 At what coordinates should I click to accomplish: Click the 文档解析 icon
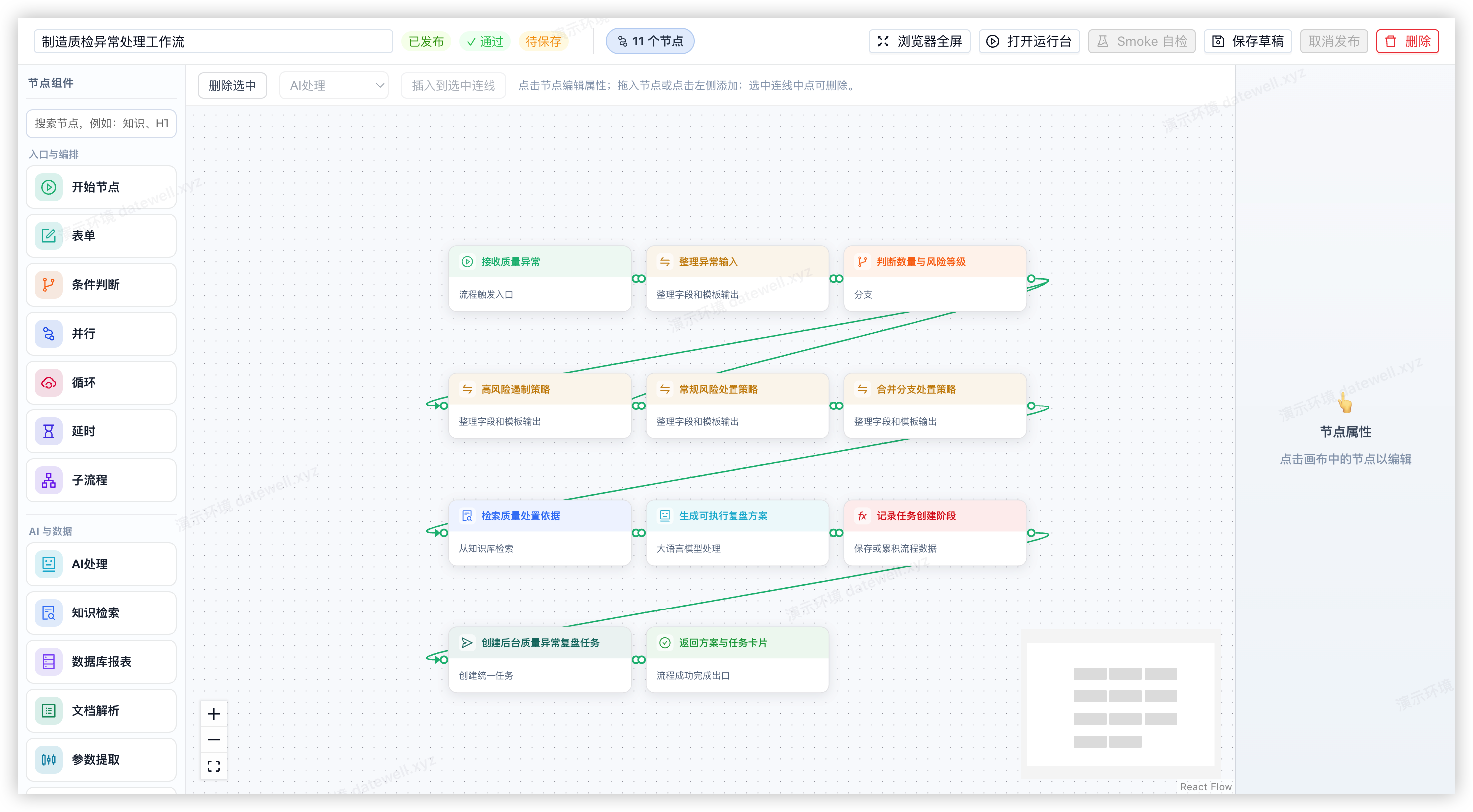pyautogui.click(x=48, y=710)
